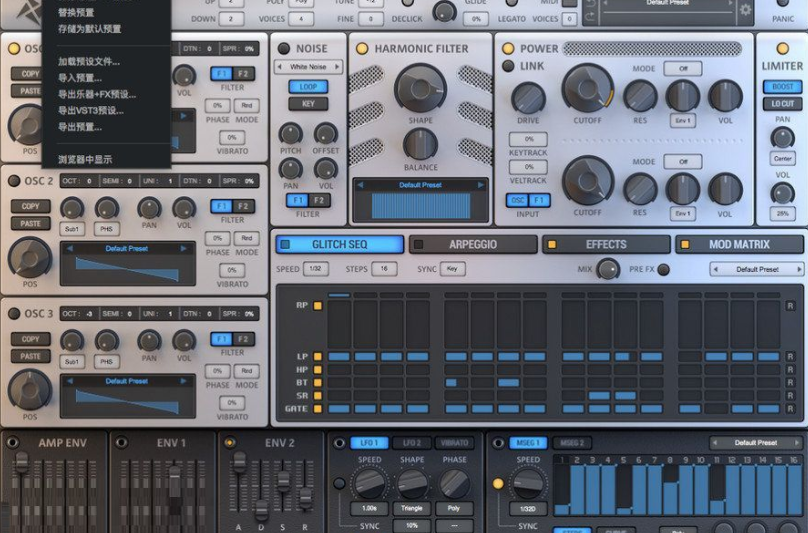Image resolution: width=808 pixels, height=533 pixels.
Task: Click the orange LP row indicator square
Action: pos(317,356)
